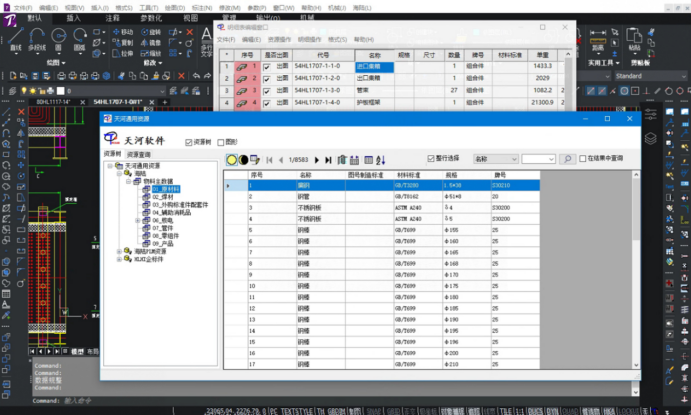Click the layer properties icon in layer toolbar
691x415 pixels.
(12, 91)
